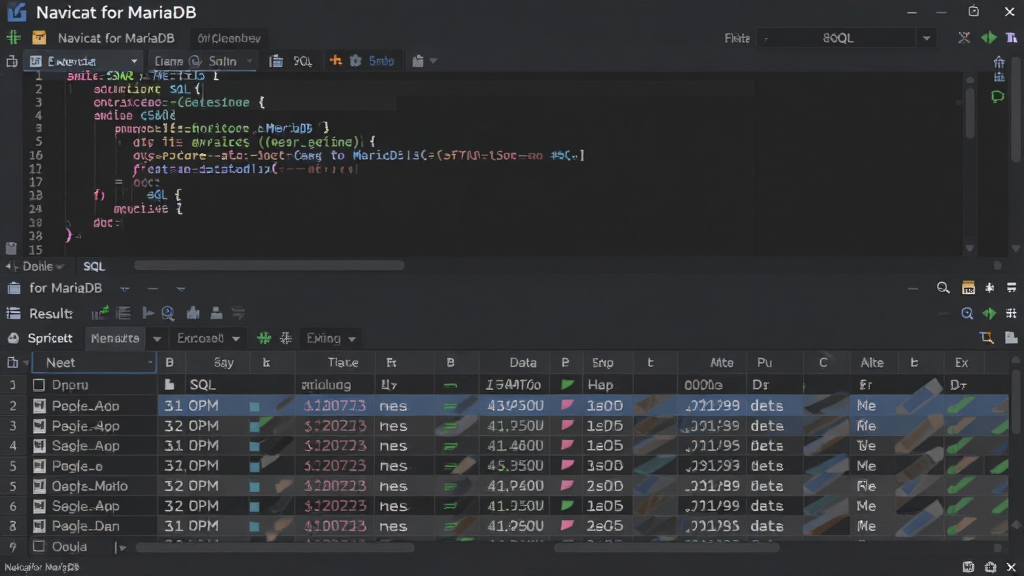
Task: Click the orange plus-arrow icon in toolbar
Action: coord(336,61)
